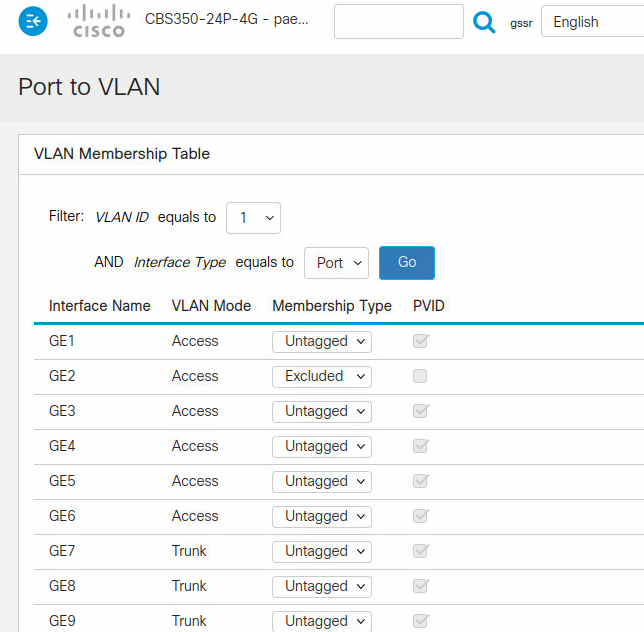Toggle the PVID checkbox for GE4
This screenshot has width=644, height=632.
[x=420, y=446]
